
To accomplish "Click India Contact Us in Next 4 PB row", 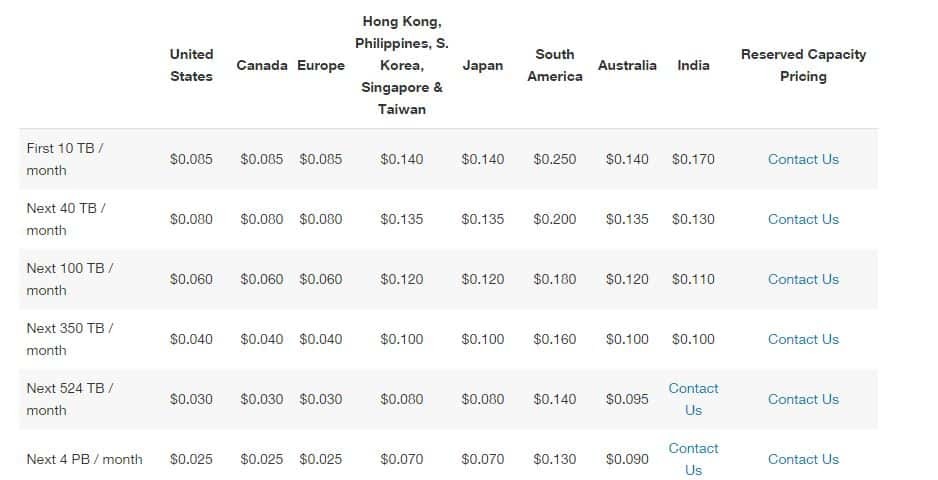I will tap(693, 459).
